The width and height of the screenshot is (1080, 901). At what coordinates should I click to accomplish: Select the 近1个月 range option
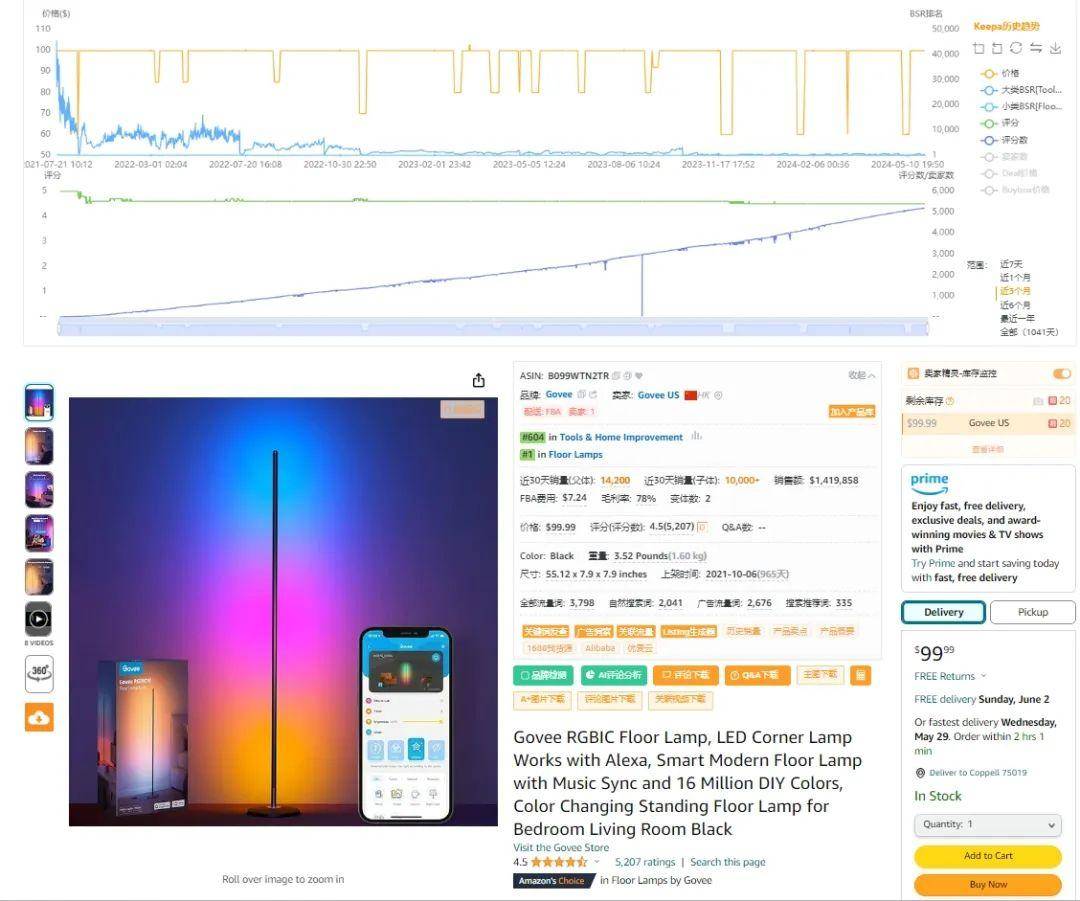(1015, 278)
